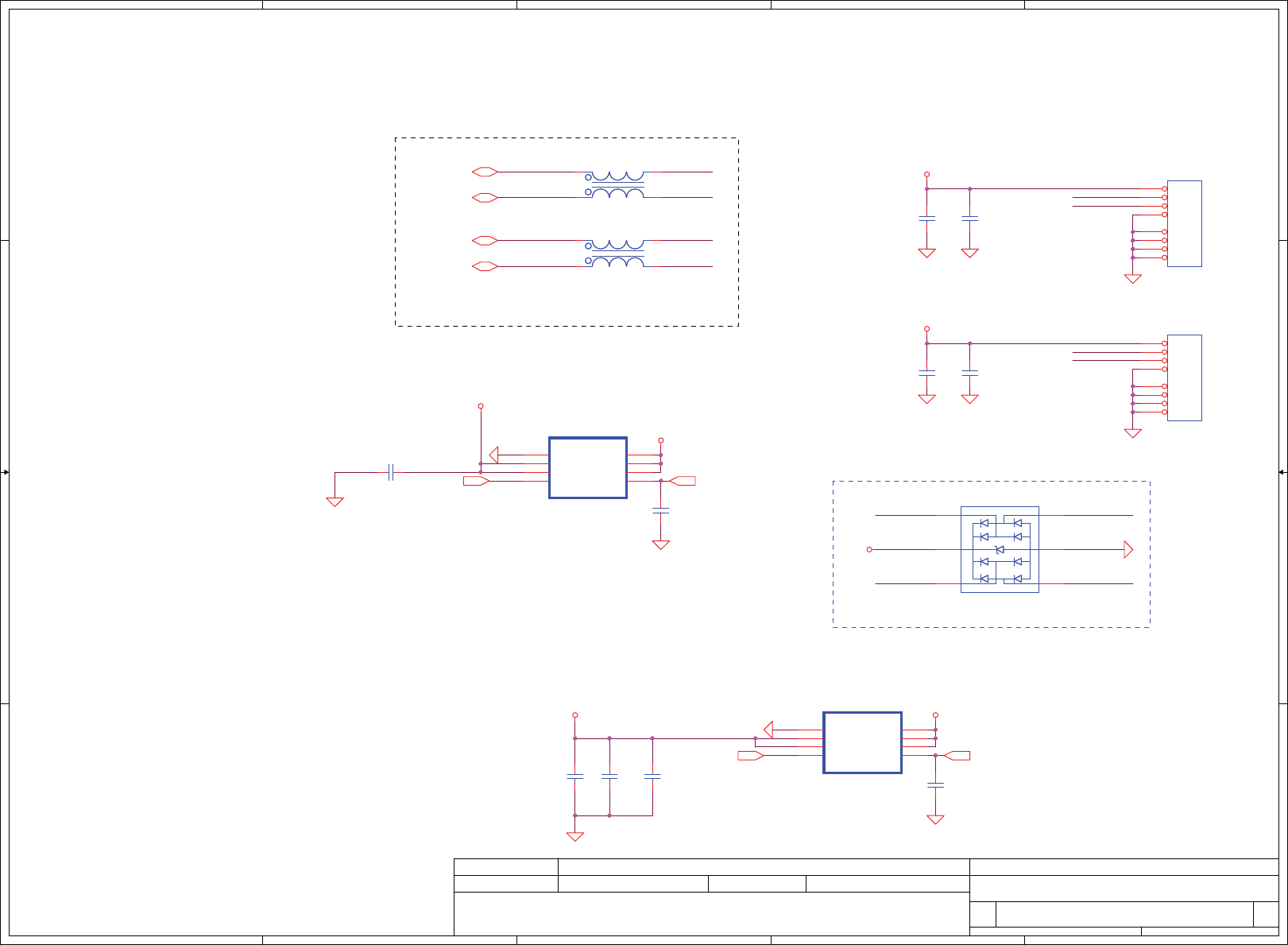Click the ground symbol below middle IC's right capacitor
The width and height of the screenshot is (1288, 945).
(660, 544)
